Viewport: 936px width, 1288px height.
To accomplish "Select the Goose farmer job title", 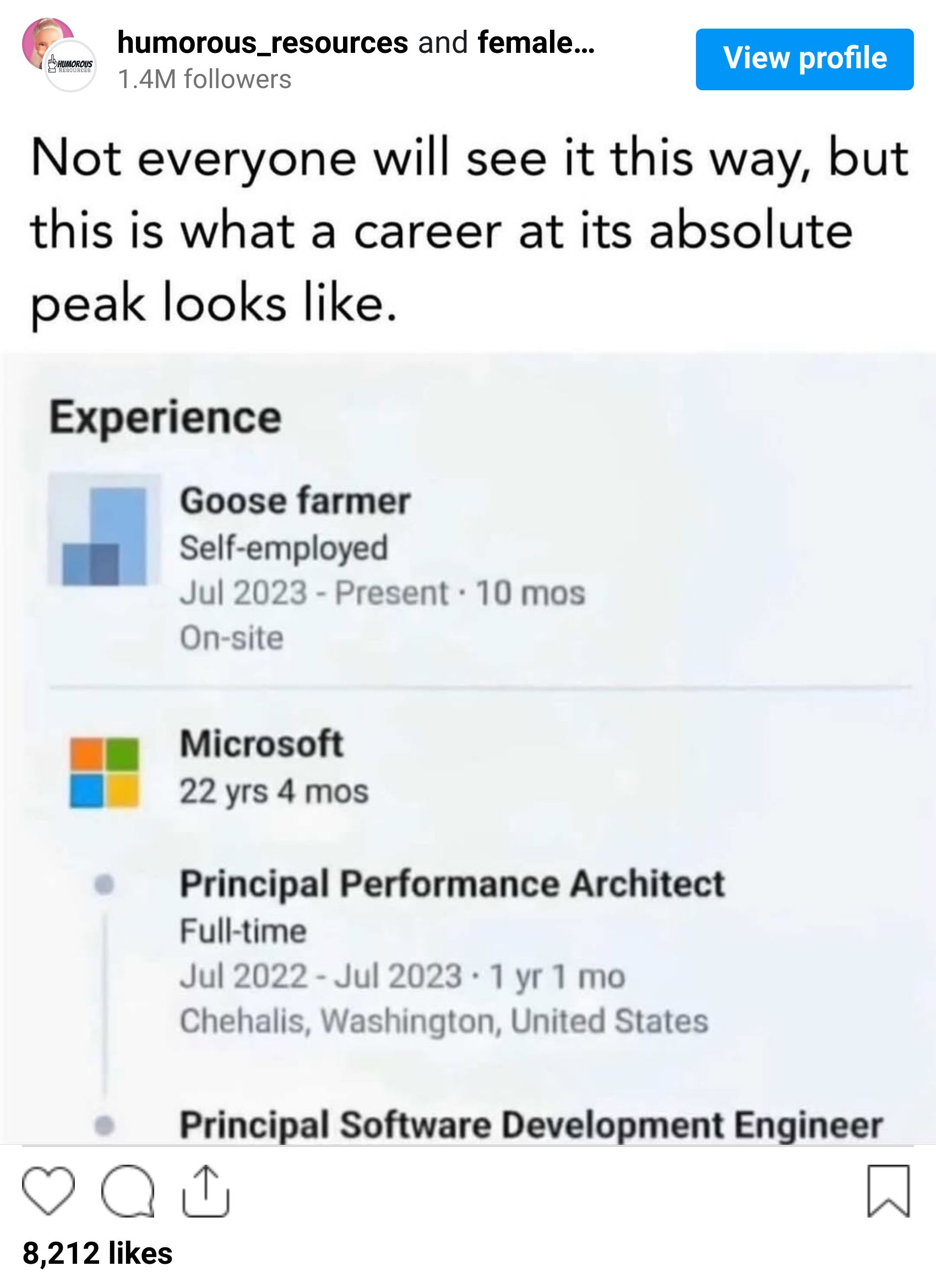I will point(295,501).
